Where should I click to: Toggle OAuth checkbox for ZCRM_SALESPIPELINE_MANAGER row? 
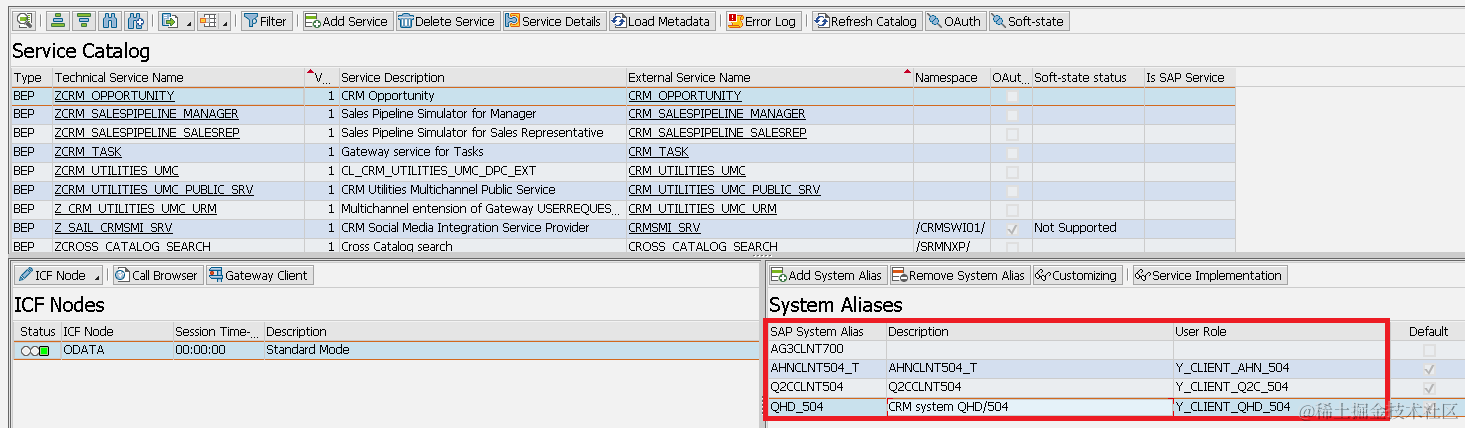coord(1011,114)
